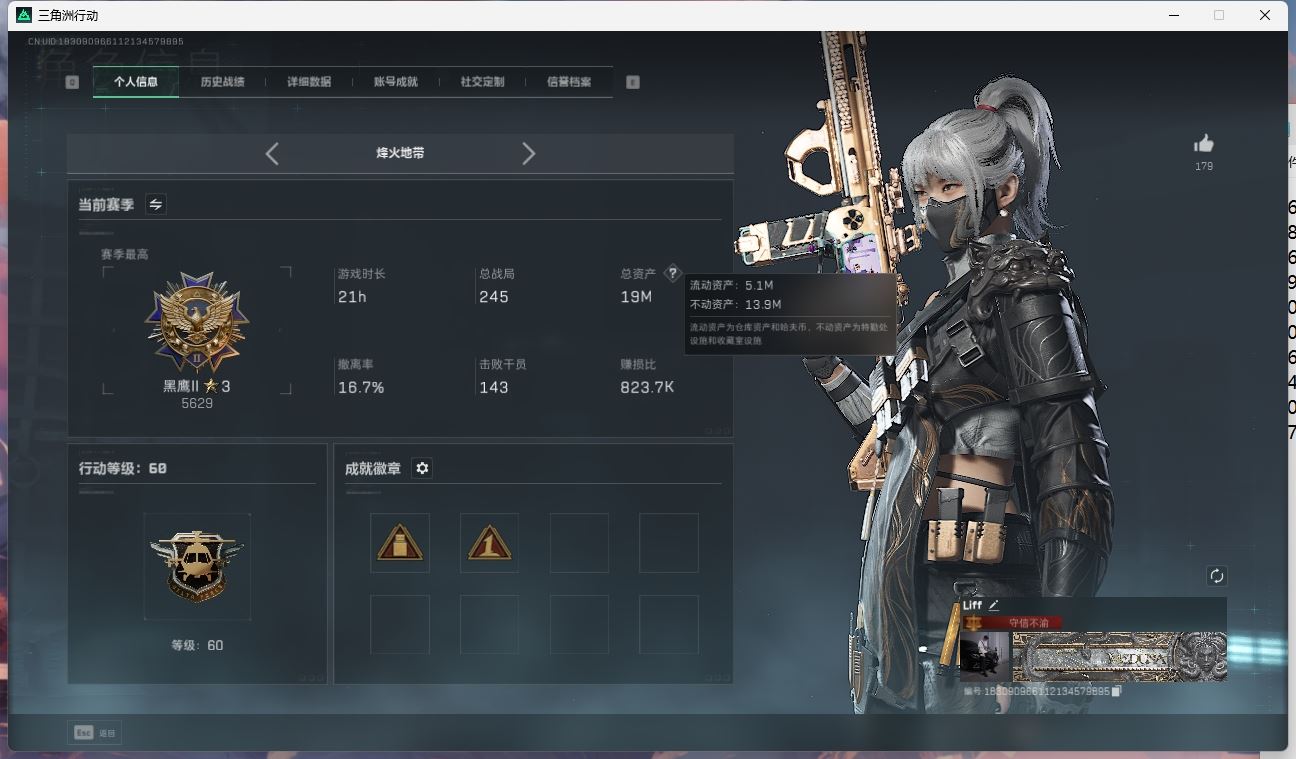Go to the 账号成就 tab
This screenshot has height=759, width=1296.
pyautogui.click(x=395, y=82)
